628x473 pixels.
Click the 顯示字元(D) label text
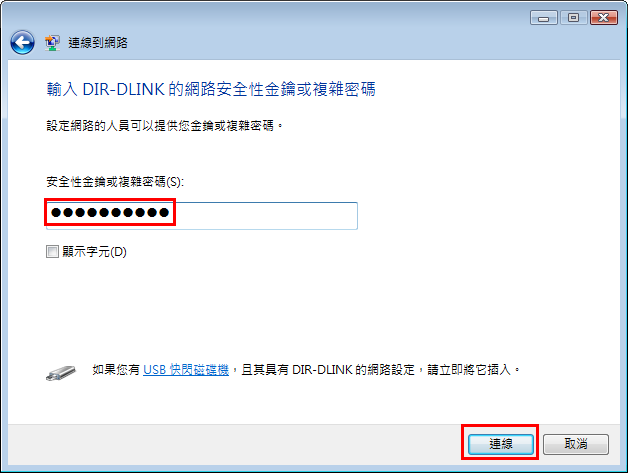95,252
